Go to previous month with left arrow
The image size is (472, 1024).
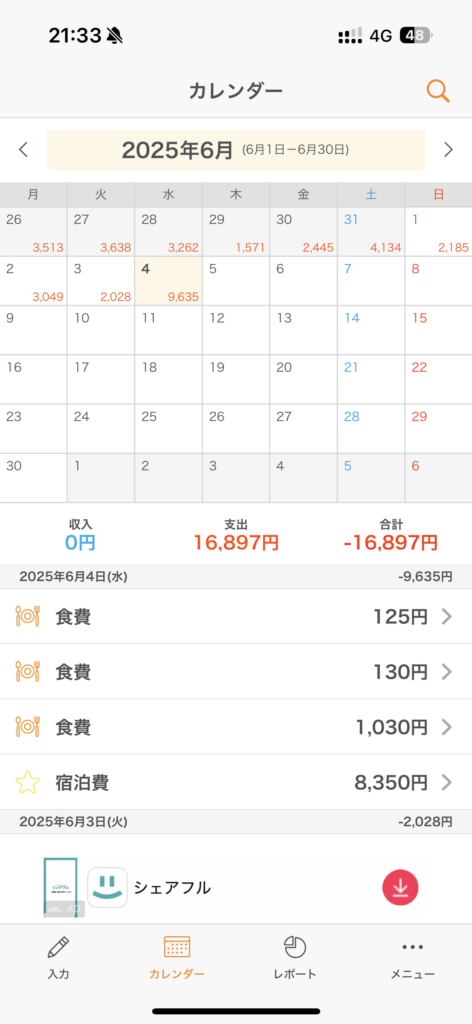point(24,150)
